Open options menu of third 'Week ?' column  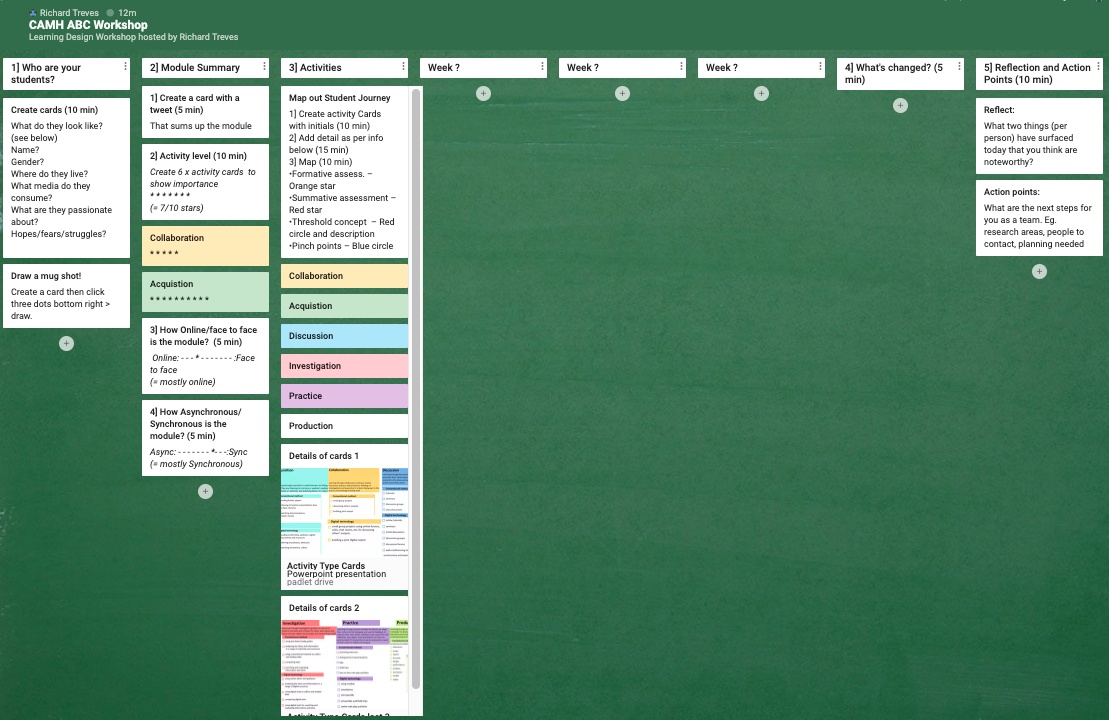click(x=820, y=66)
